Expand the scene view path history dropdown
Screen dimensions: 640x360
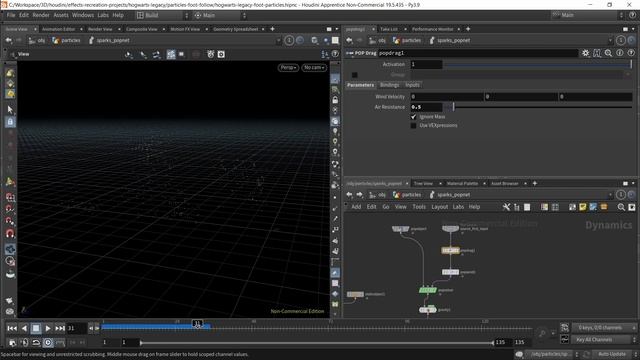point(278,40)
